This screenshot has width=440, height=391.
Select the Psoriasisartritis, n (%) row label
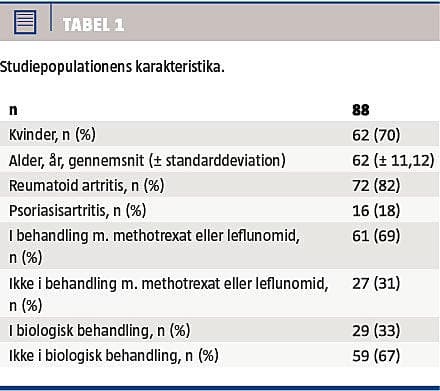pos(78,211)
